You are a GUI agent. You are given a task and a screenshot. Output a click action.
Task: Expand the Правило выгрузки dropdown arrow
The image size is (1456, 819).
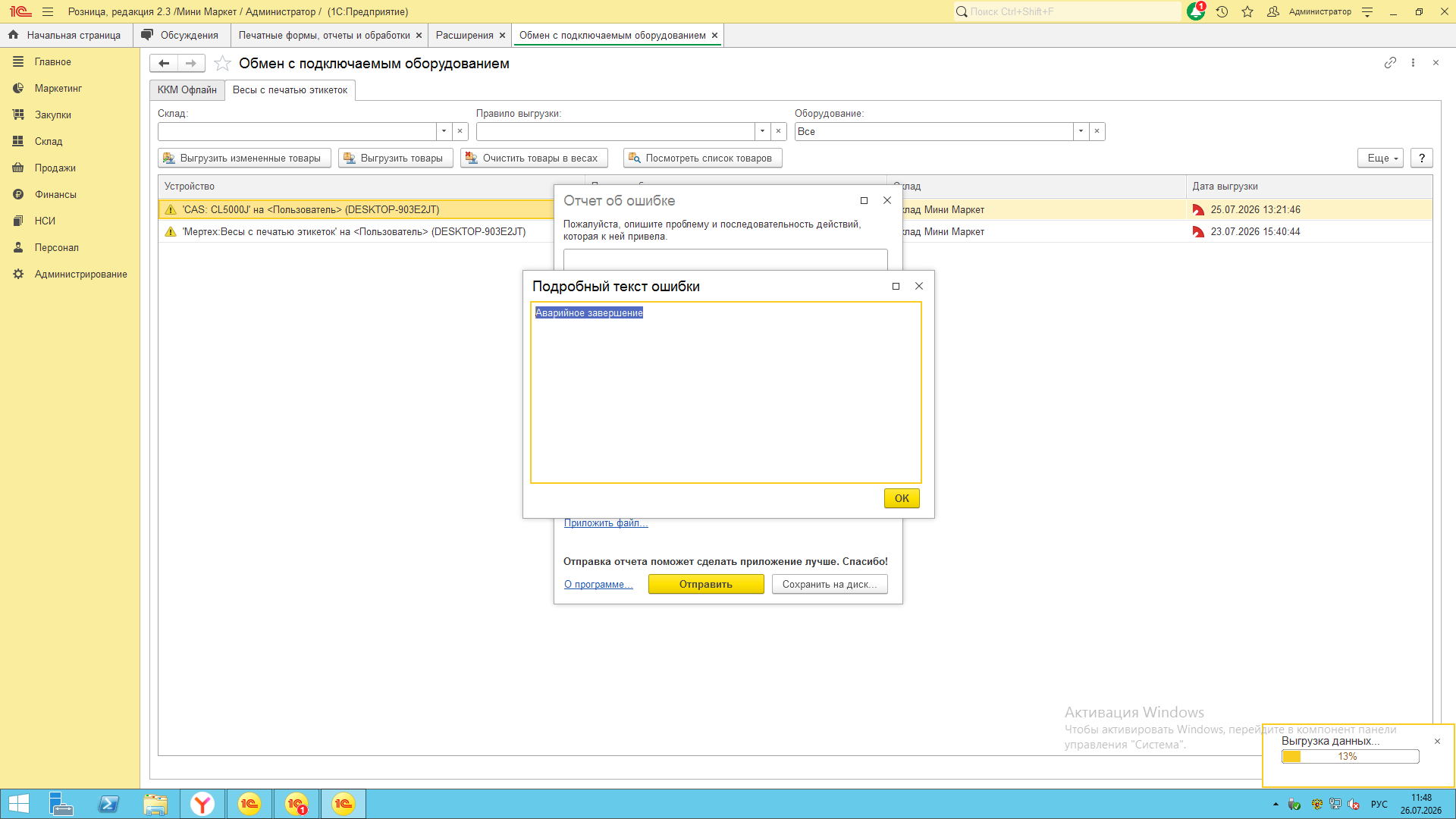pyautogui.click(x=762, y=132)
